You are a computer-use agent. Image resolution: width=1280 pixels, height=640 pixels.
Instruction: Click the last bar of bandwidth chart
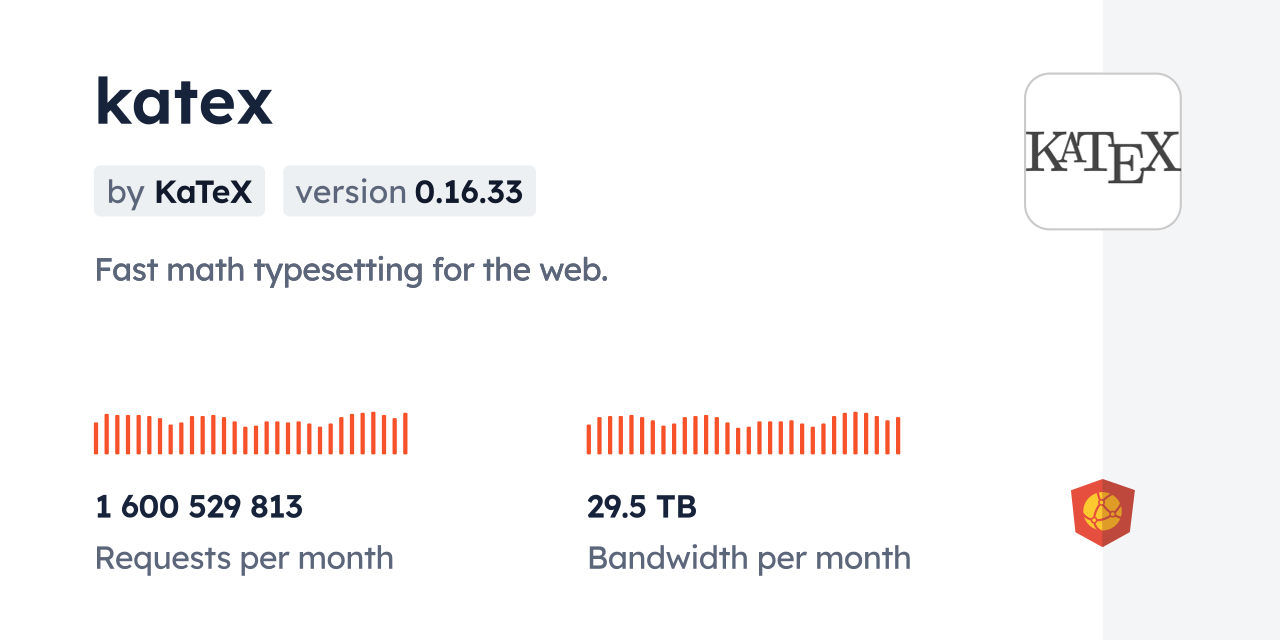[x=898, y=436]
